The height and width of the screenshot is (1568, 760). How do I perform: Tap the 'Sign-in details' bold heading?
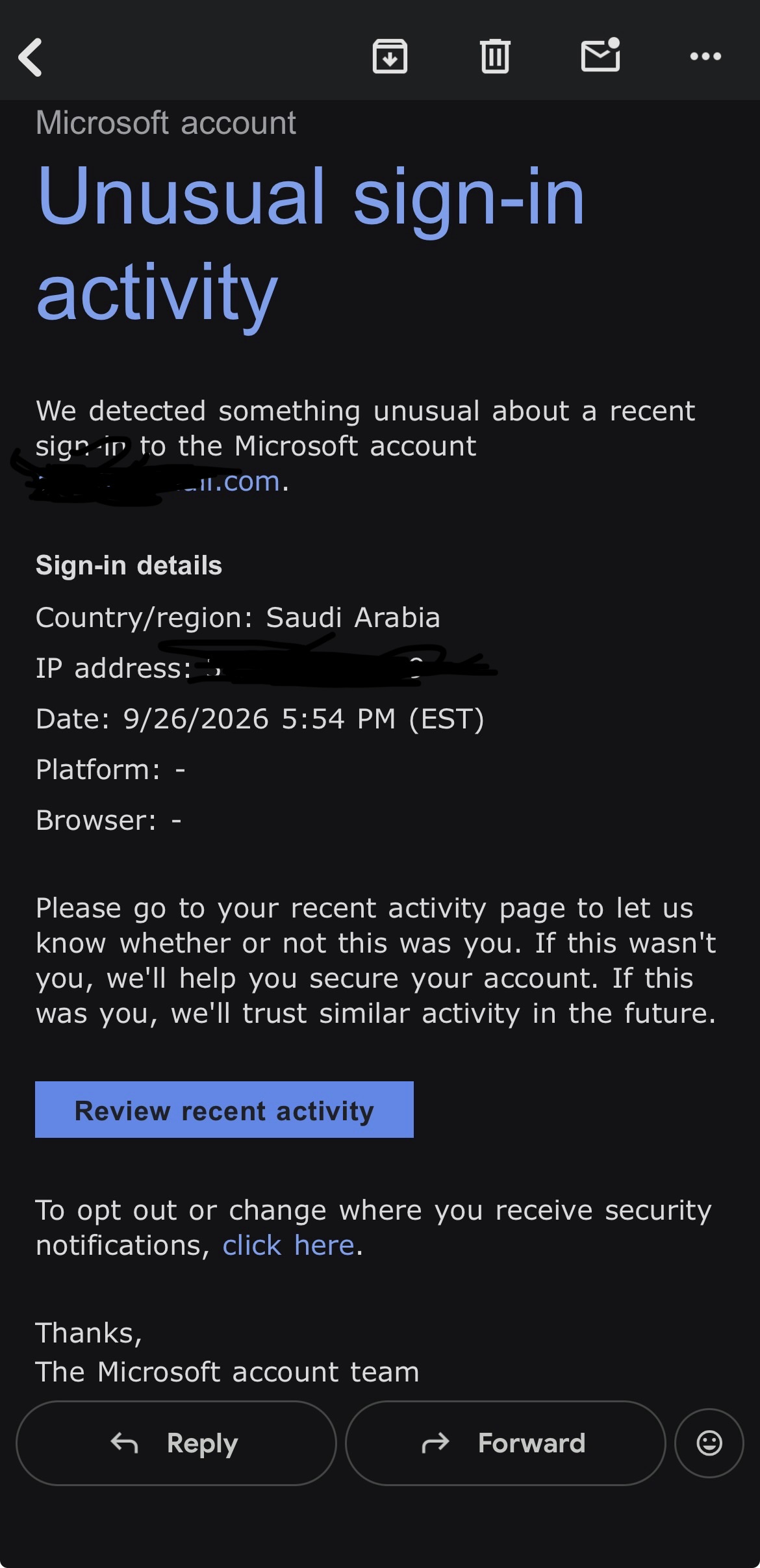[x=129, y=565]
